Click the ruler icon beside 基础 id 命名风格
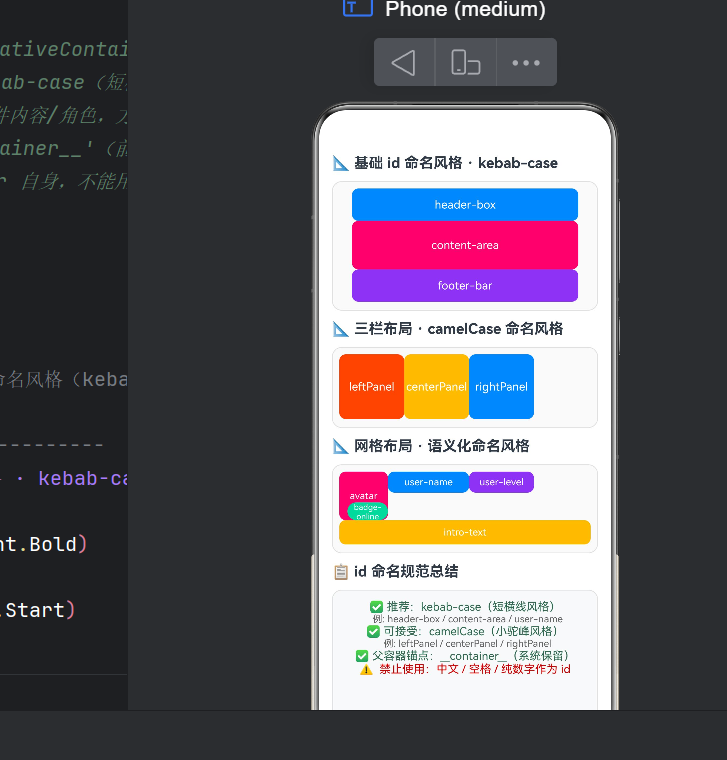The width and height of the screenshot is (727, 760). click(x=341, y=163)
